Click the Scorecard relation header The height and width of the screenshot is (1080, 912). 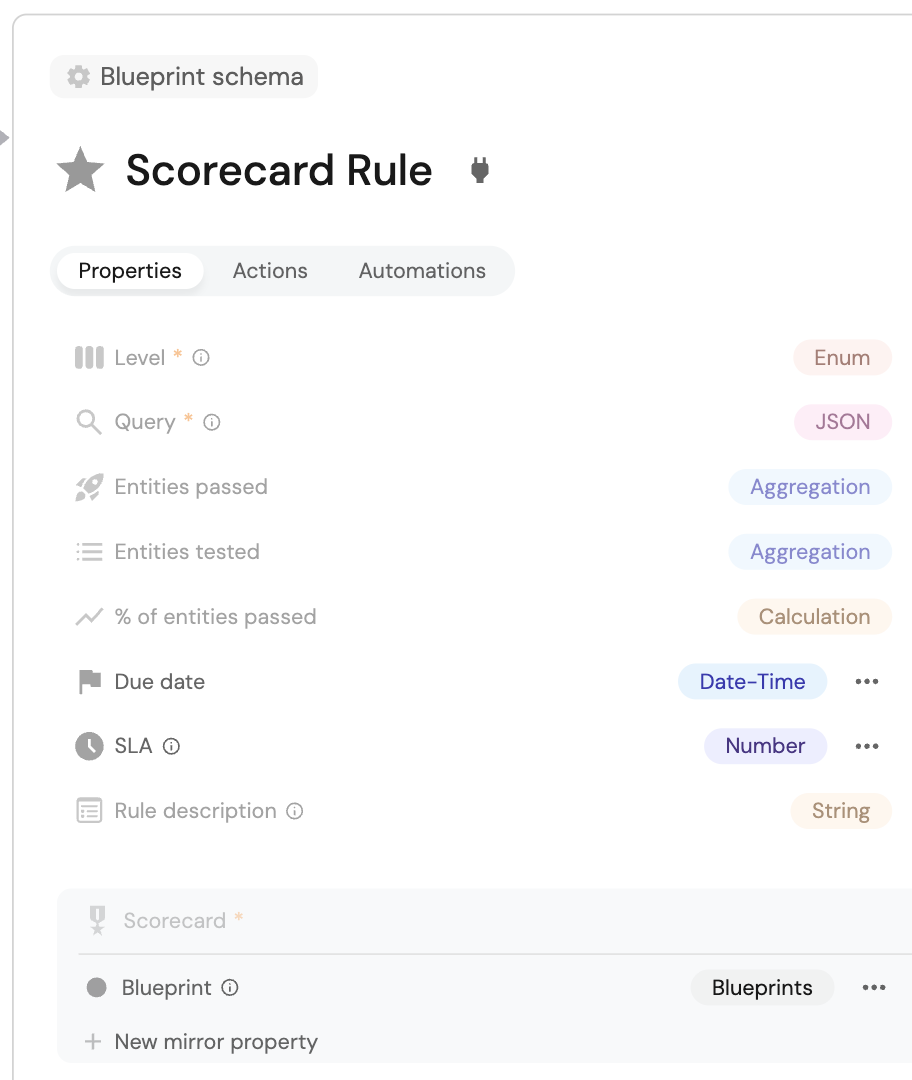click(x=175, y=921)
